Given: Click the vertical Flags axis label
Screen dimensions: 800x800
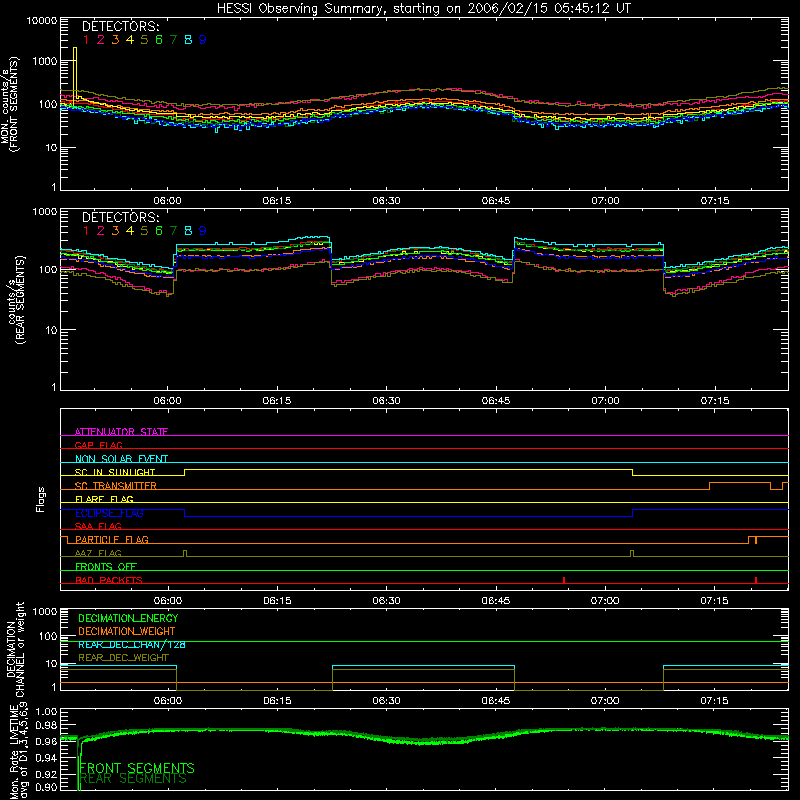Looking at the screenshot, I should click(41, 499).
